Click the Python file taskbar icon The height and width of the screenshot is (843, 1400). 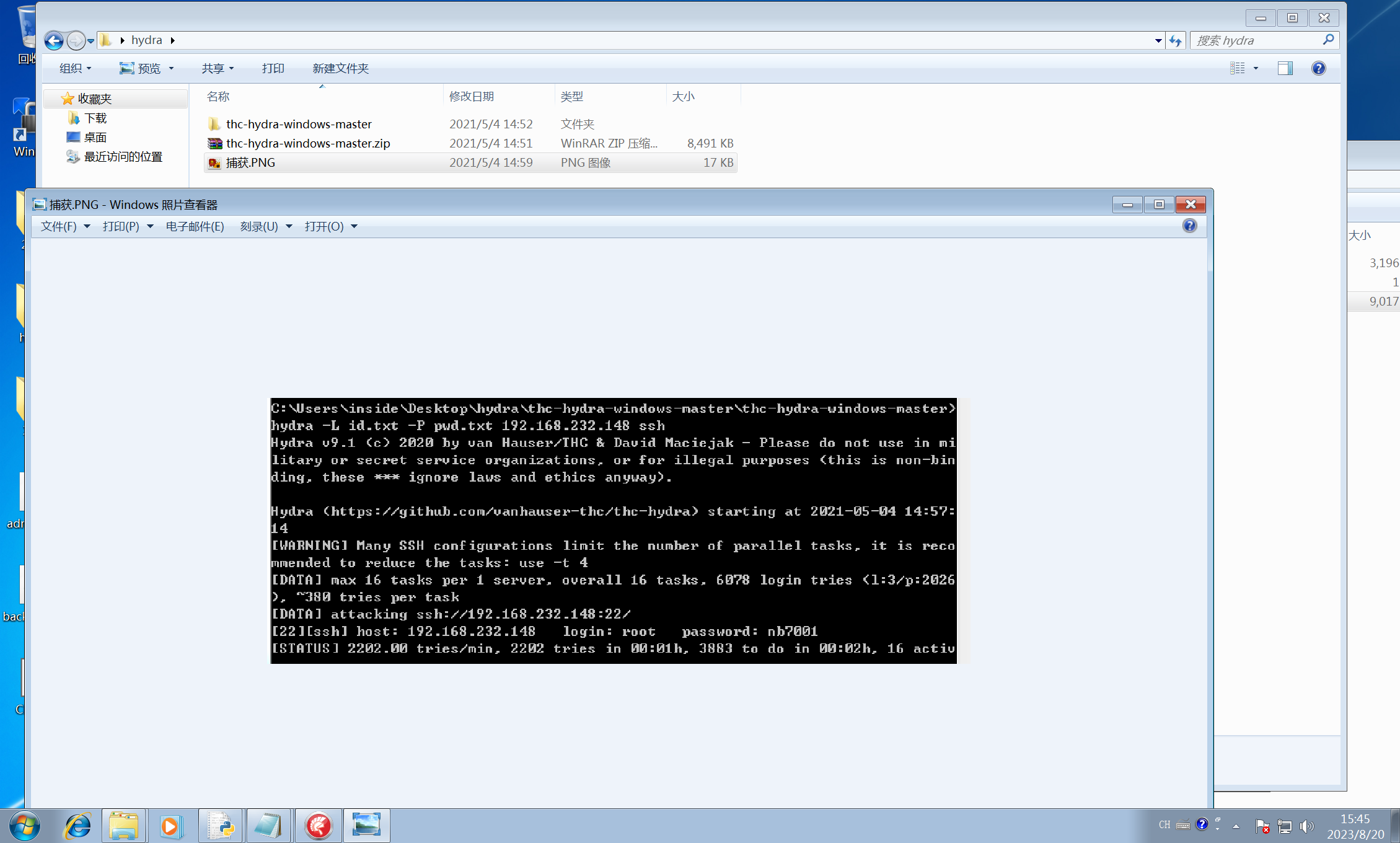(x=221, y=826)
